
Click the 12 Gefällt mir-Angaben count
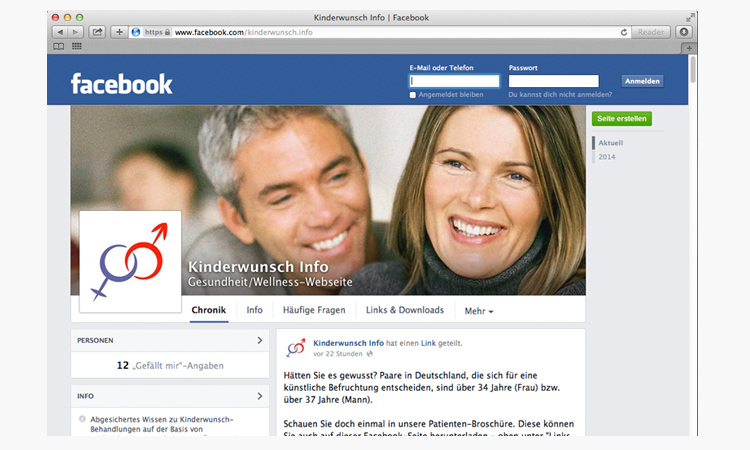click(x=170, y=365)
